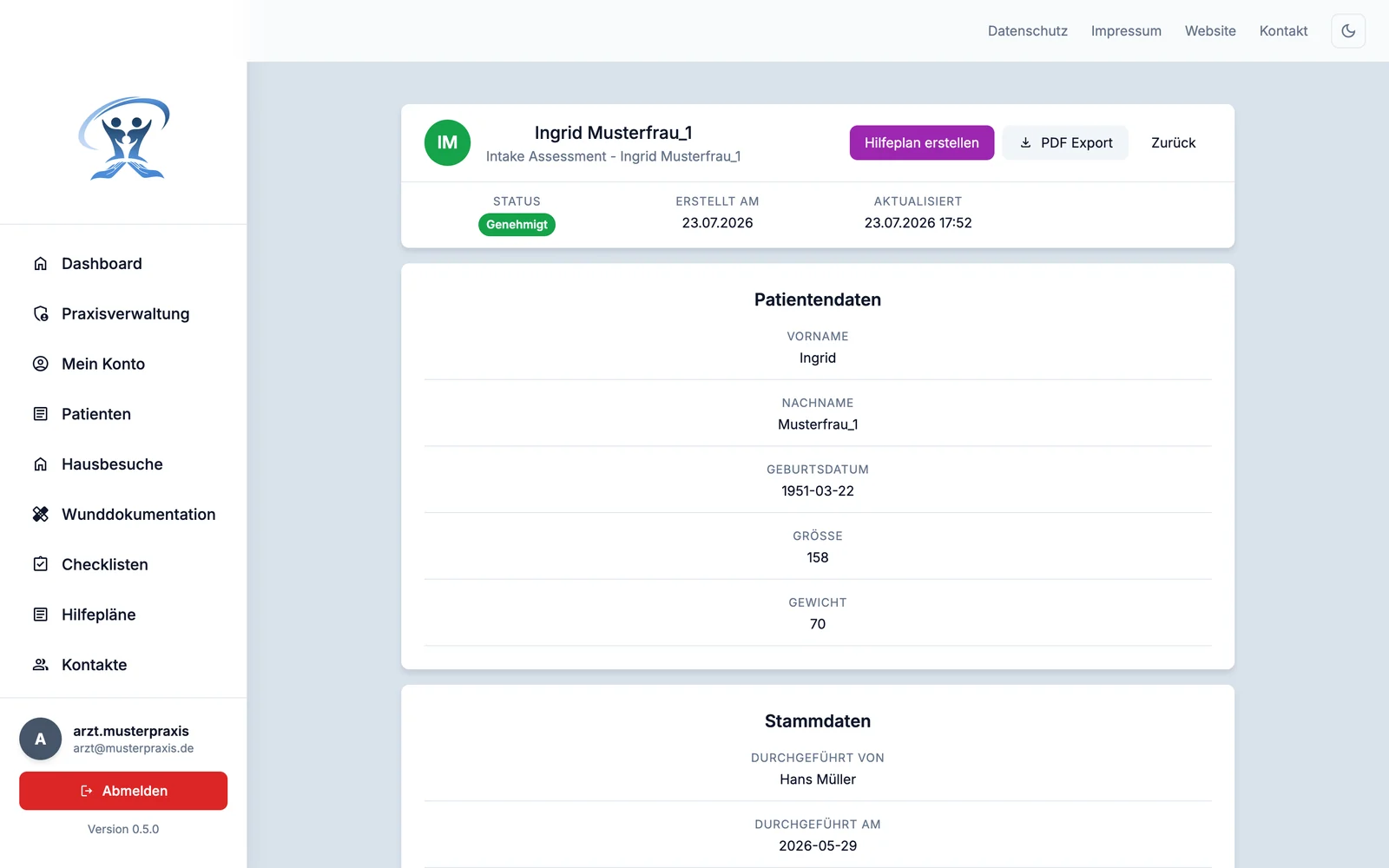The height and width of the screenshot is (868, 1389).
Task: Click the Wunddokumentation bandage icon
Action: click(x=41, y=515)
